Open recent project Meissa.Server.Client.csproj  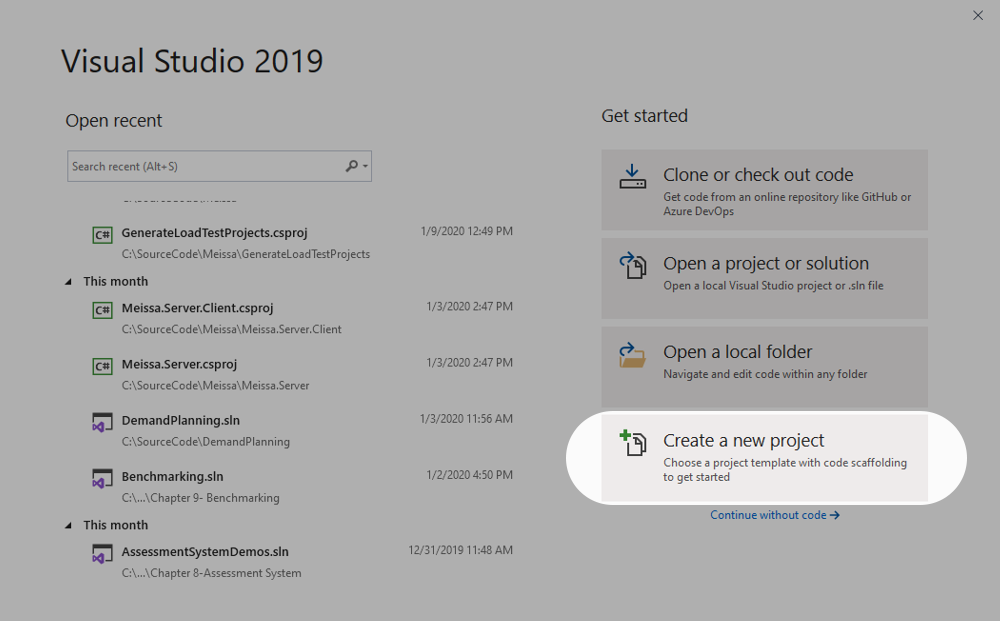(x=197, y=308)
